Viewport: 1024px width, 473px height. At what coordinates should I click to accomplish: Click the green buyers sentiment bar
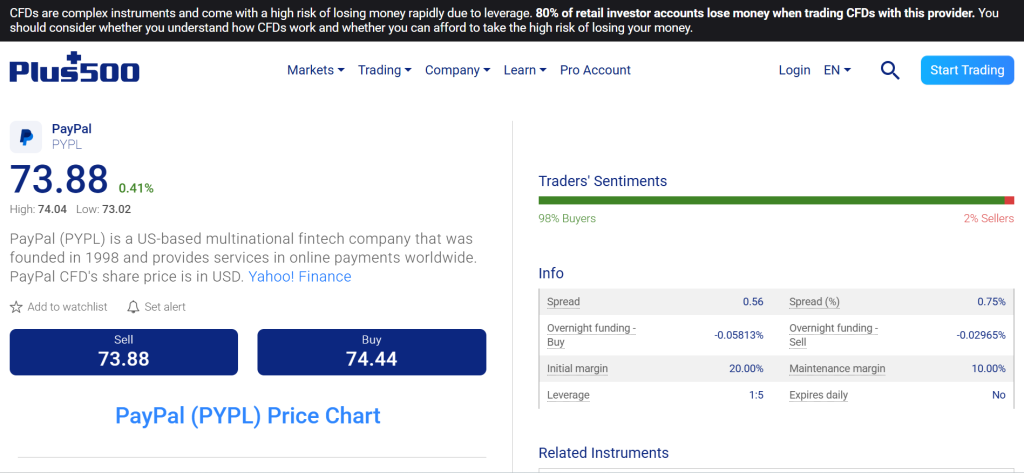coord(770,201)
